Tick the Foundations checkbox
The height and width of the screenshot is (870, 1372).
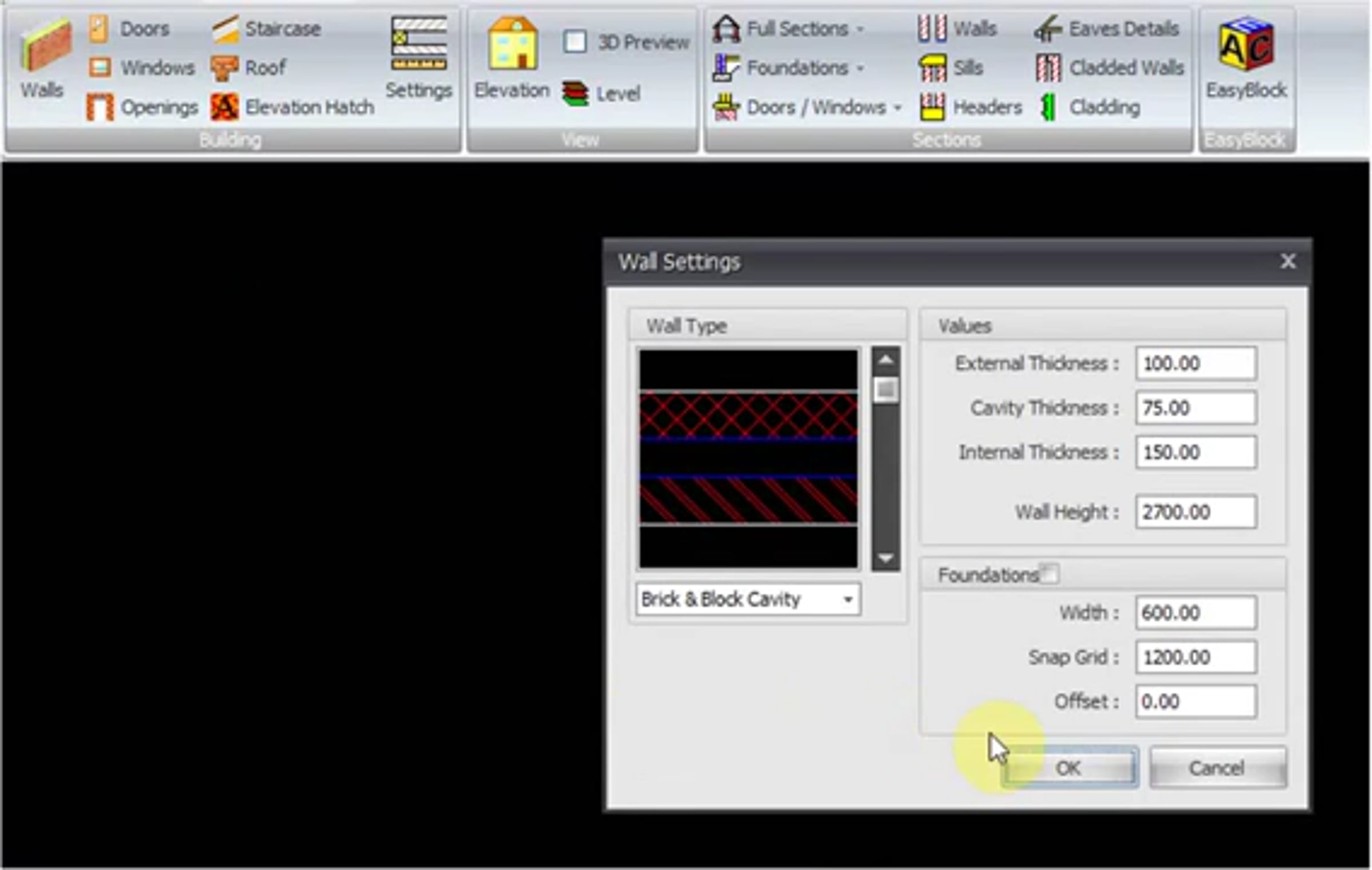point(1050,573)
